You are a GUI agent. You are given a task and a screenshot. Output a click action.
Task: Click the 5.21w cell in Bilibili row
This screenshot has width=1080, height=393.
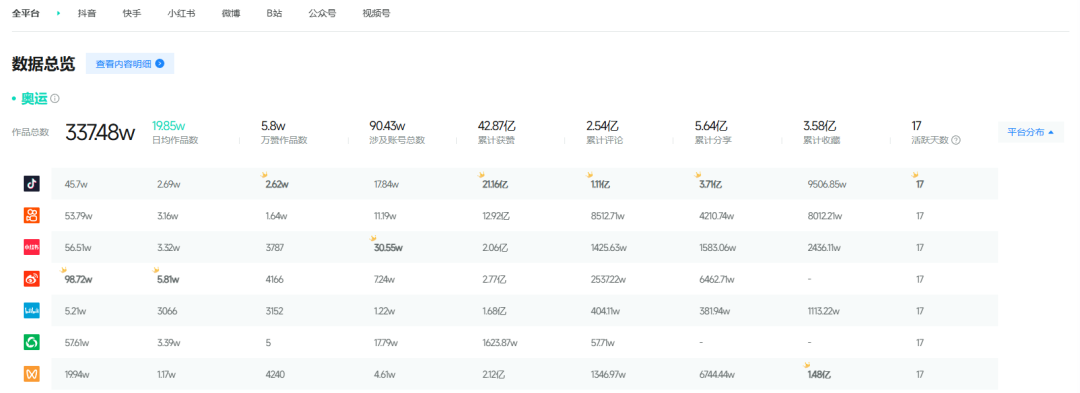coord(75,311)
